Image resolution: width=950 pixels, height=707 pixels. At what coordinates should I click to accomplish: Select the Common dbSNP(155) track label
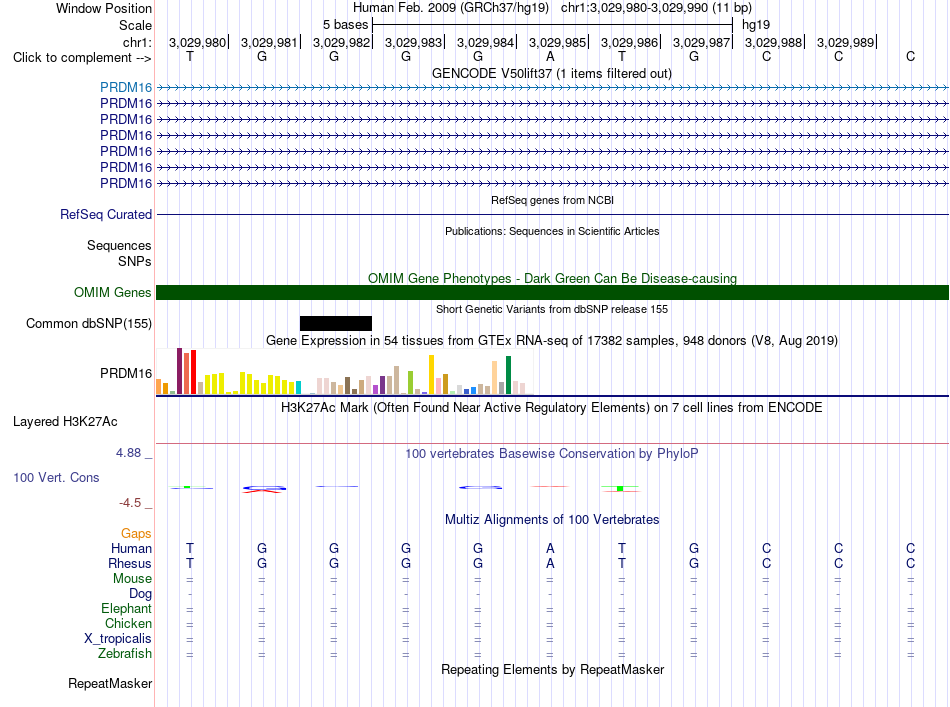point(88,324)
